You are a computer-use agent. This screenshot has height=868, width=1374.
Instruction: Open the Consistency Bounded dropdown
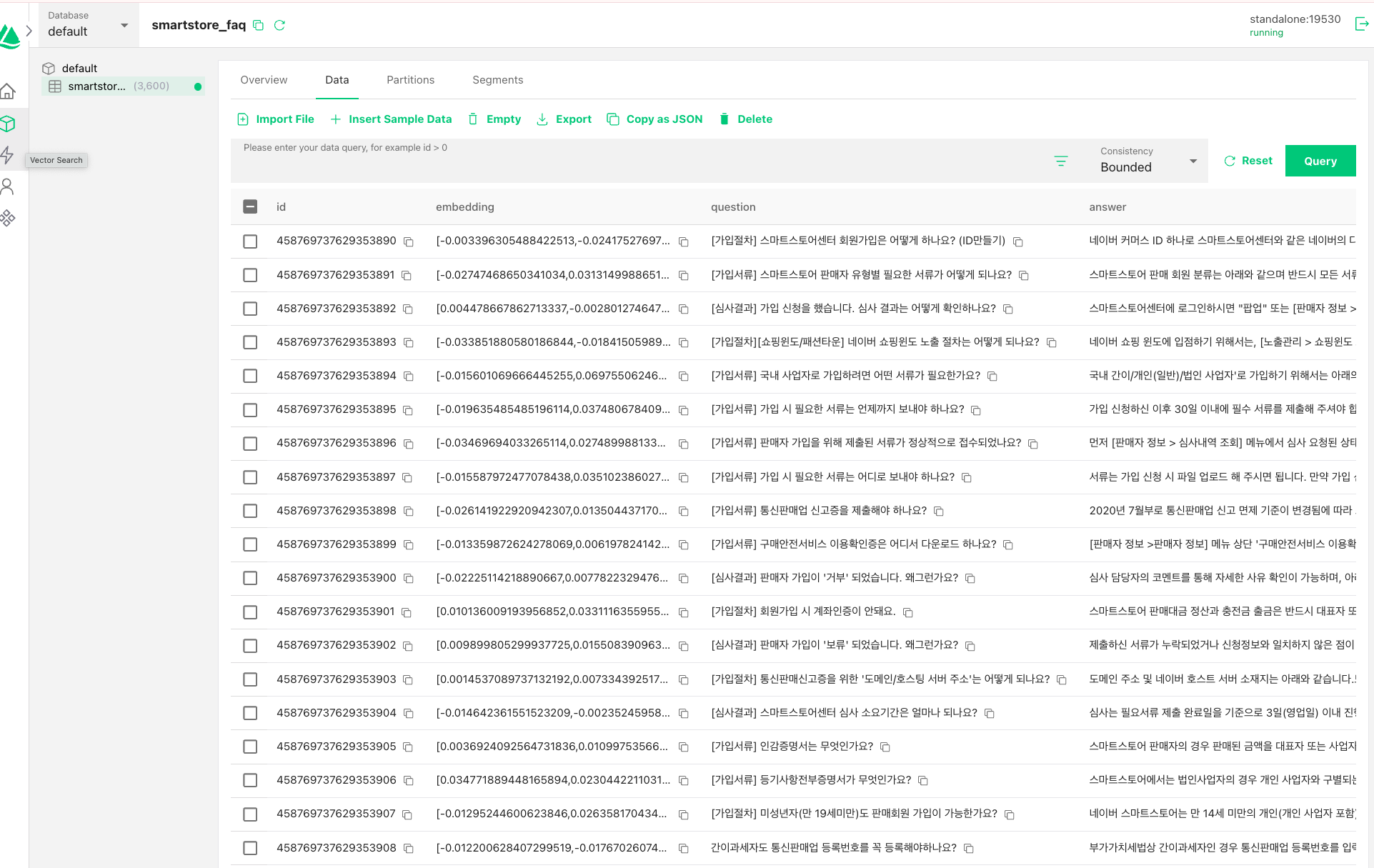pos(1148,161)
